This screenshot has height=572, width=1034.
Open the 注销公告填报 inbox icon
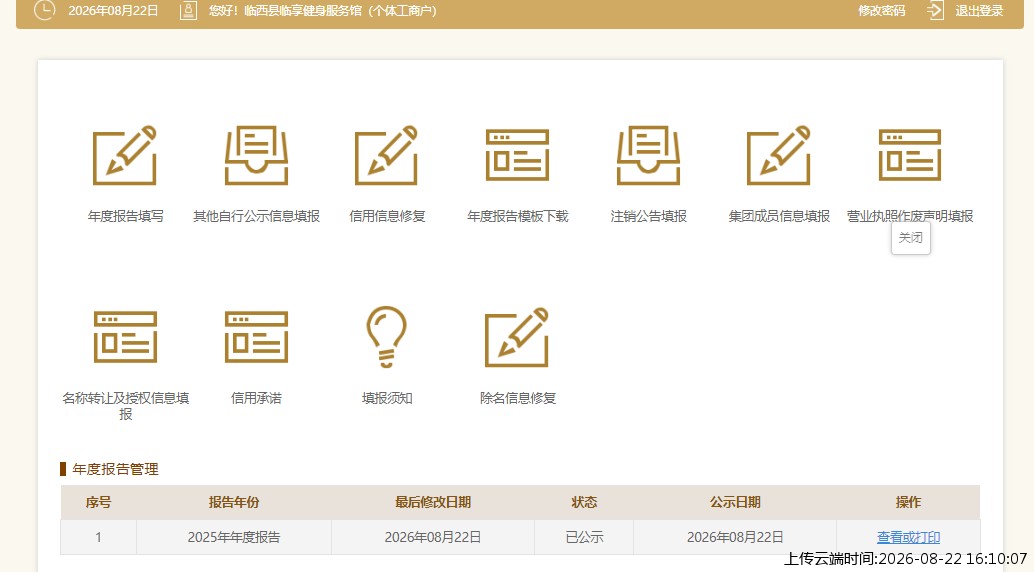click(648, 156)
